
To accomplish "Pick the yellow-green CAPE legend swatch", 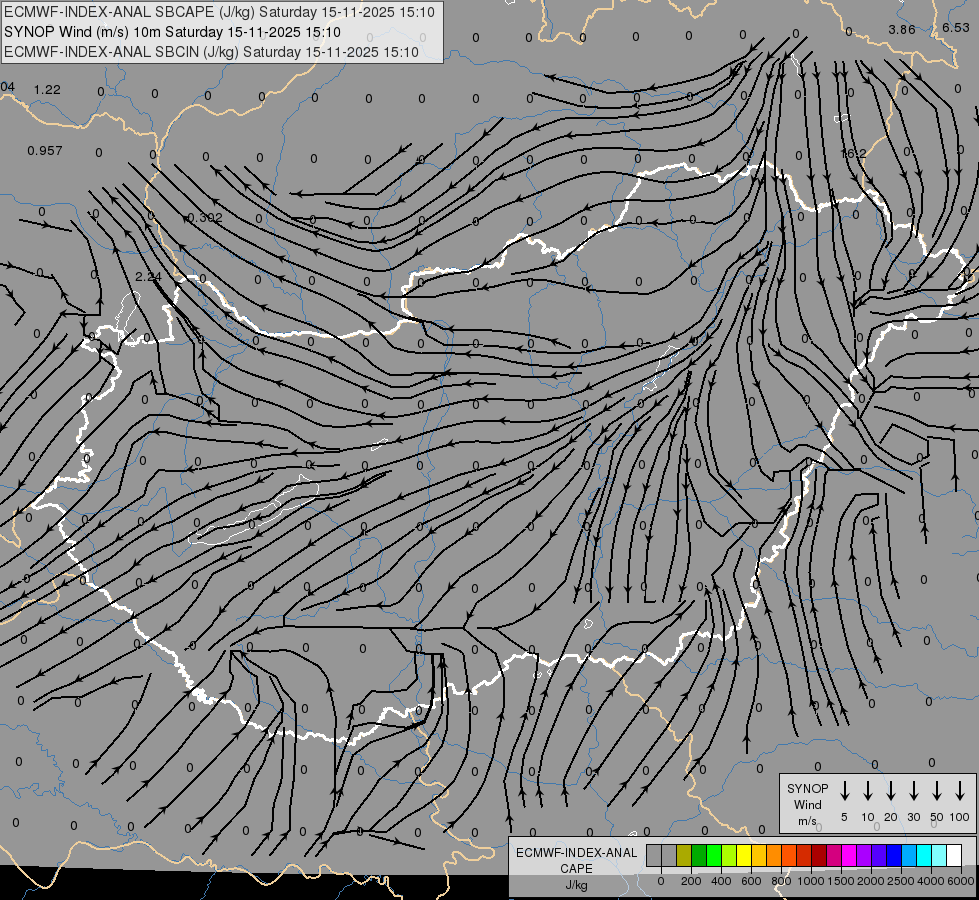I will 729,855.
